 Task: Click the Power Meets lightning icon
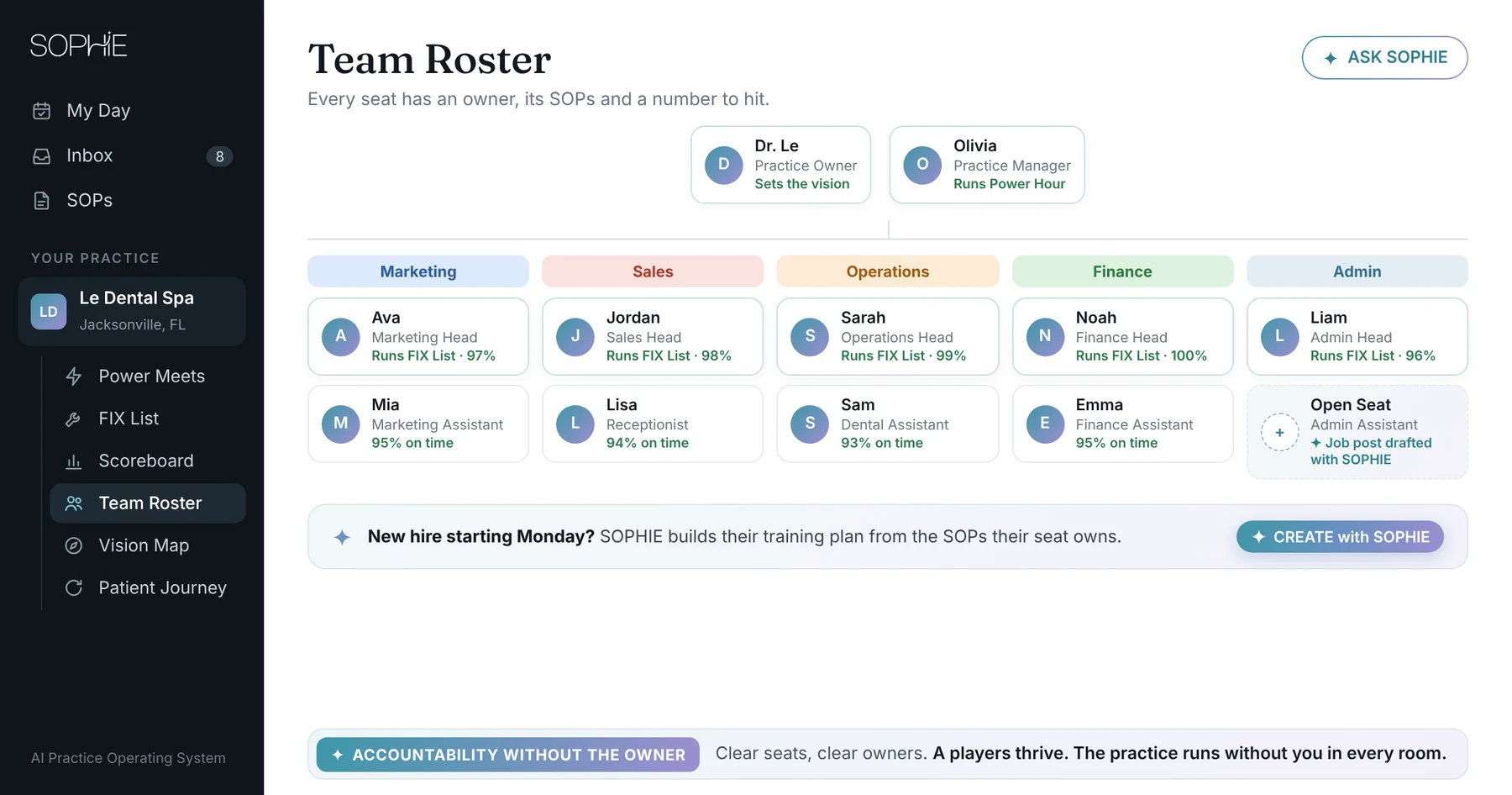click(74, 376)
